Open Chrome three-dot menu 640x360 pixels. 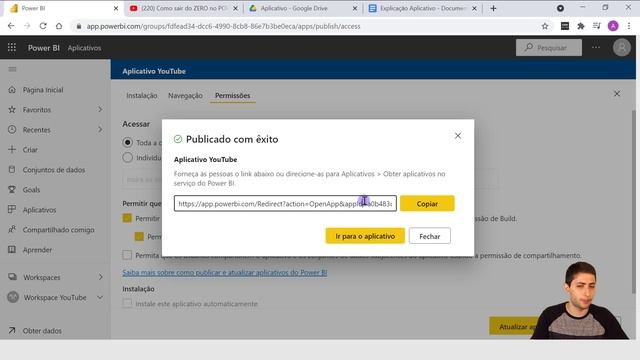pyautogui.click(x=629, y=26)
